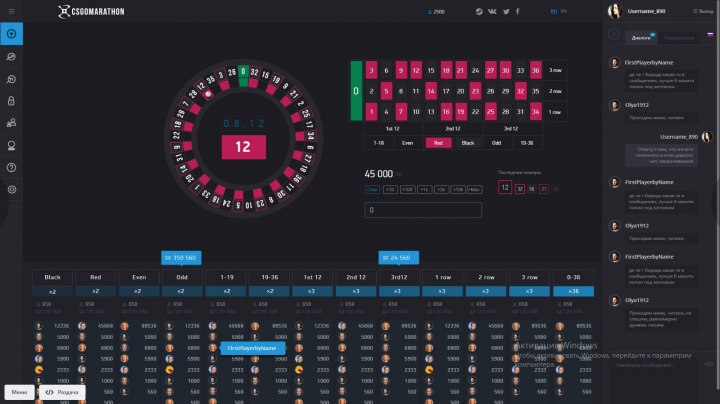720x404 pixels.
Task: Toggle the 1-18 bet option
Action: click(x=379, y=143)
